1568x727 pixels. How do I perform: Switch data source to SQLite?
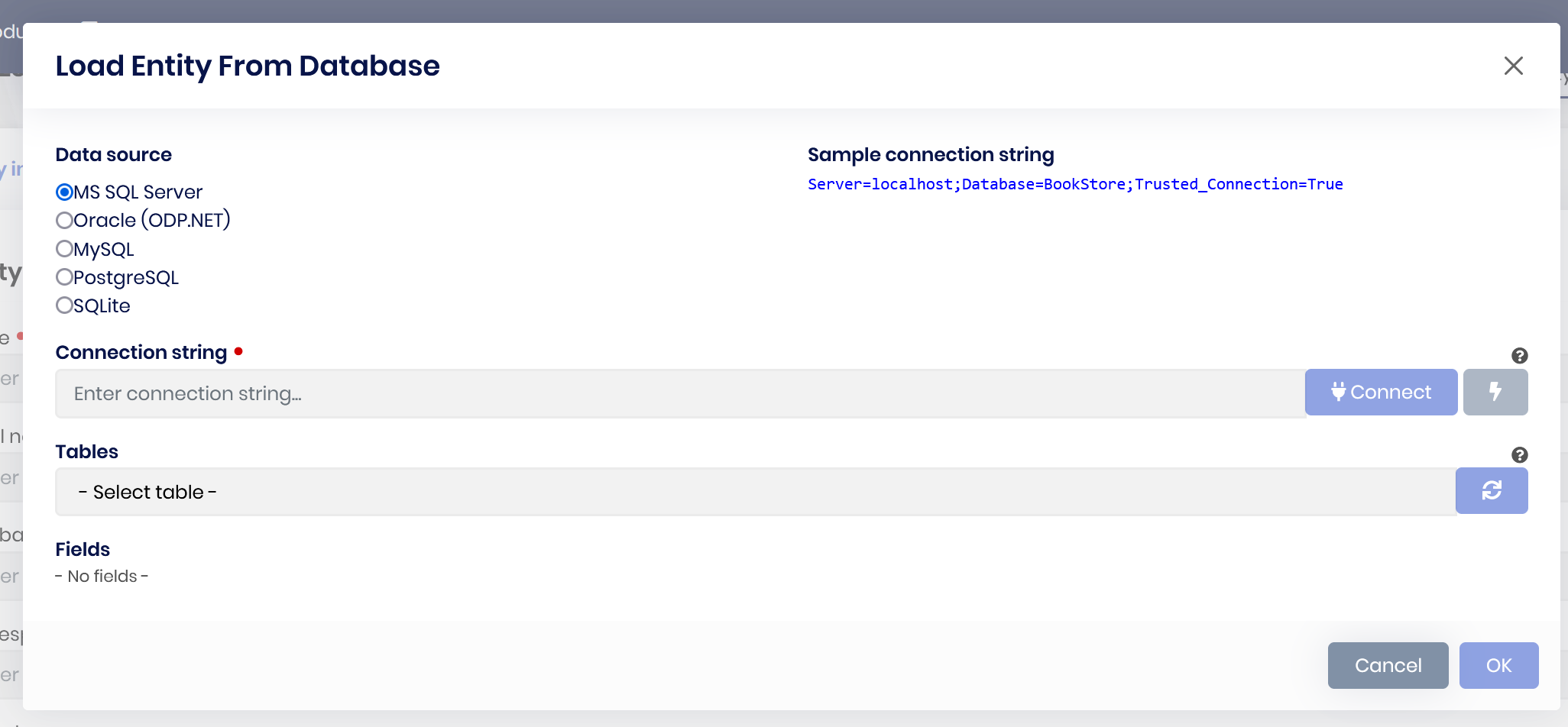(x=65, y=305)
